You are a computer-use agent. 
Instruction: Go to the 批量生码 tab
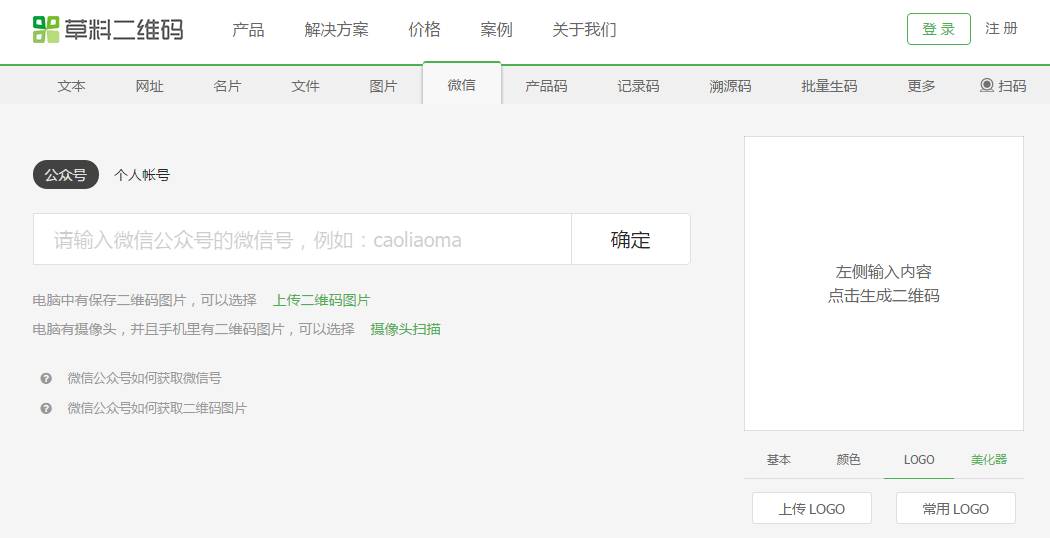(829, 86)
